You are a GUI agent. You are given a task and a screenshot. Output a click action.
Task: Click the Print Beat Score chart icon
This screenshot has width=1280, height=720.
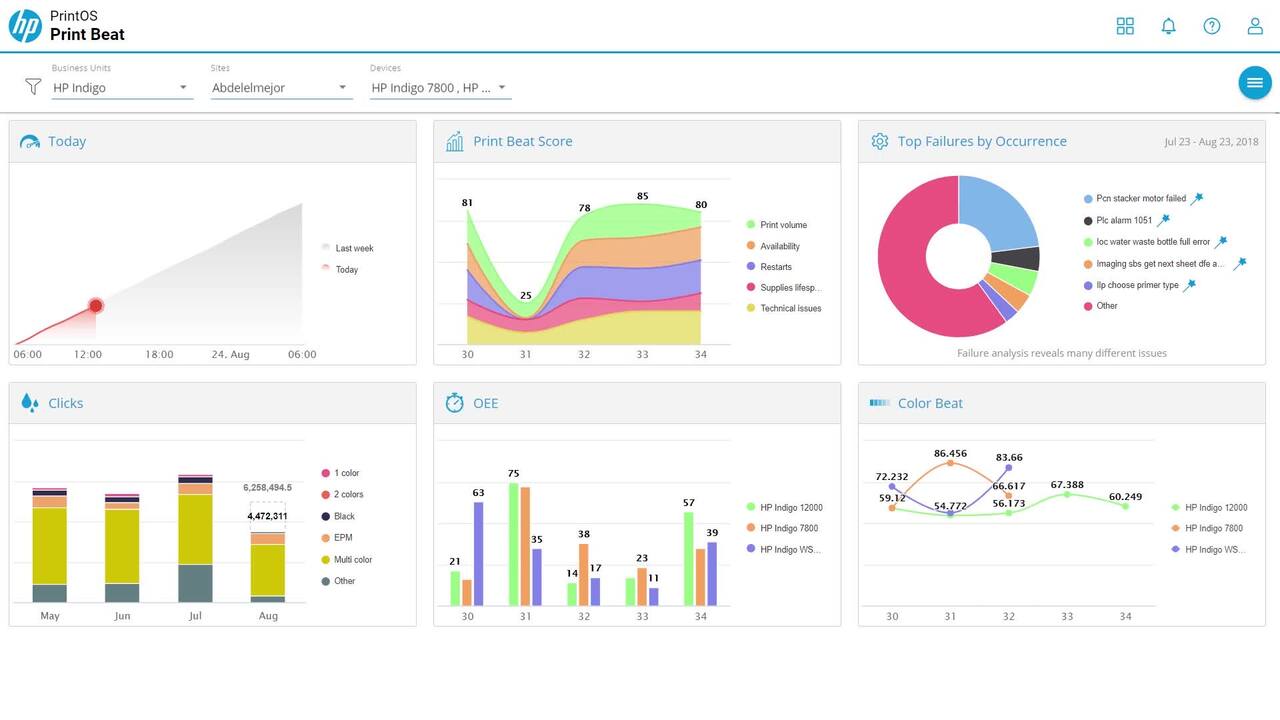(x=455, y=142)
